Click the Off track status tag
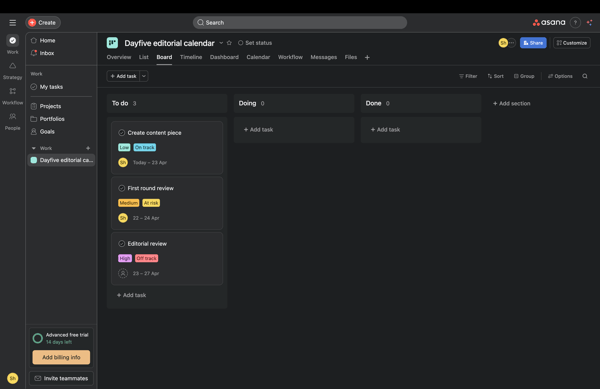 coord(147,258)
